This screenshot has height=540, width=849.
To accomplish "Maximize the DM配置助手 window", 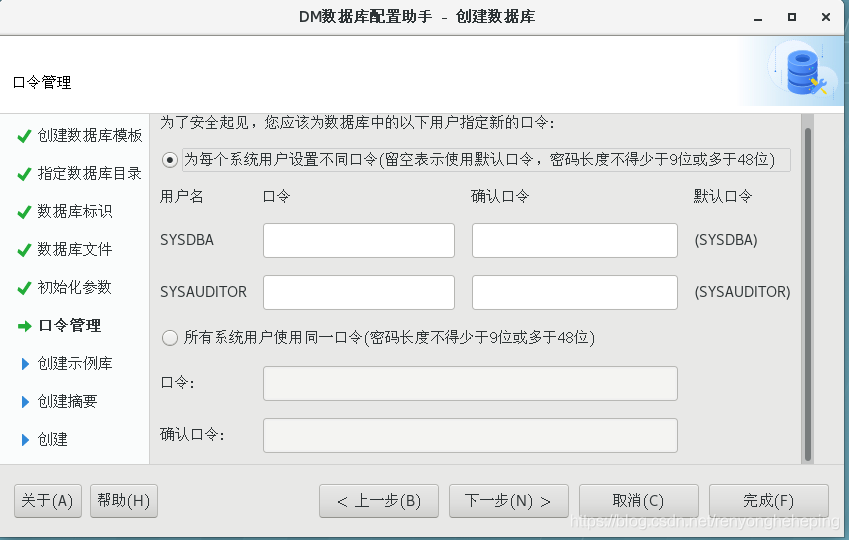I will tap(792, 17).
